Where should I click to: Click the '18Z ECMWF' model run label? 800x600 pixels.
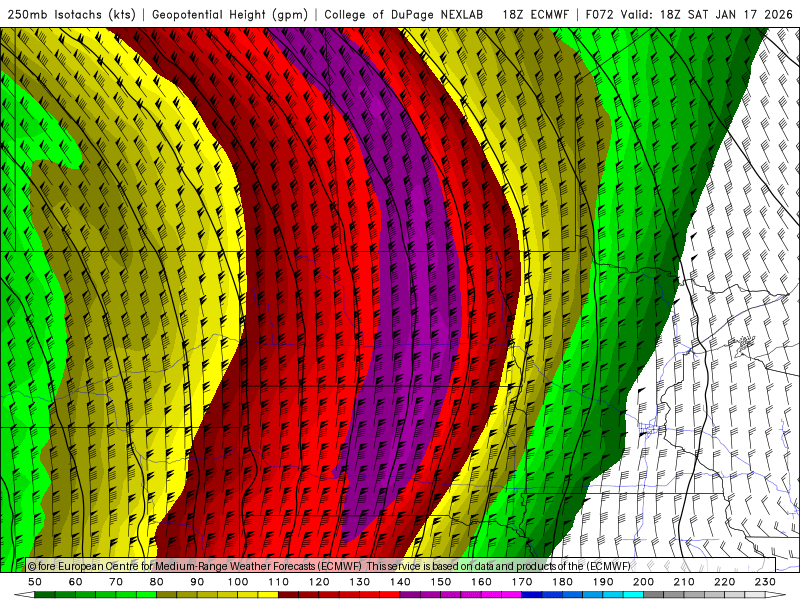[x=535, y=14]
